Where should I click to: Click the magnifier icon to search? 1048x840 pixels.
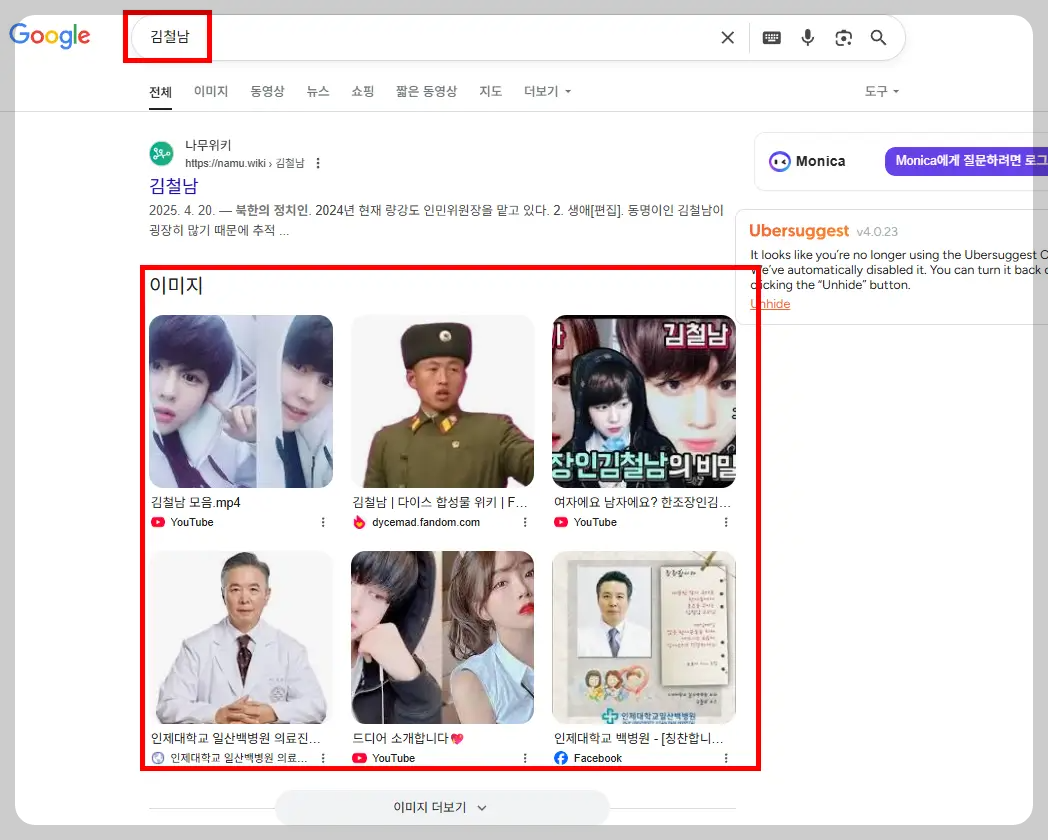point(878,37)
